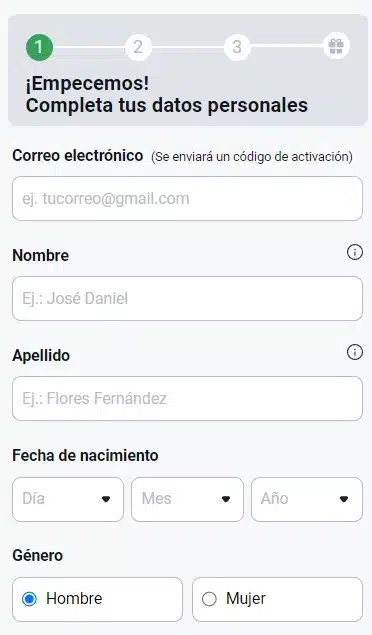Click the step 2 circle

pos(138,47)
